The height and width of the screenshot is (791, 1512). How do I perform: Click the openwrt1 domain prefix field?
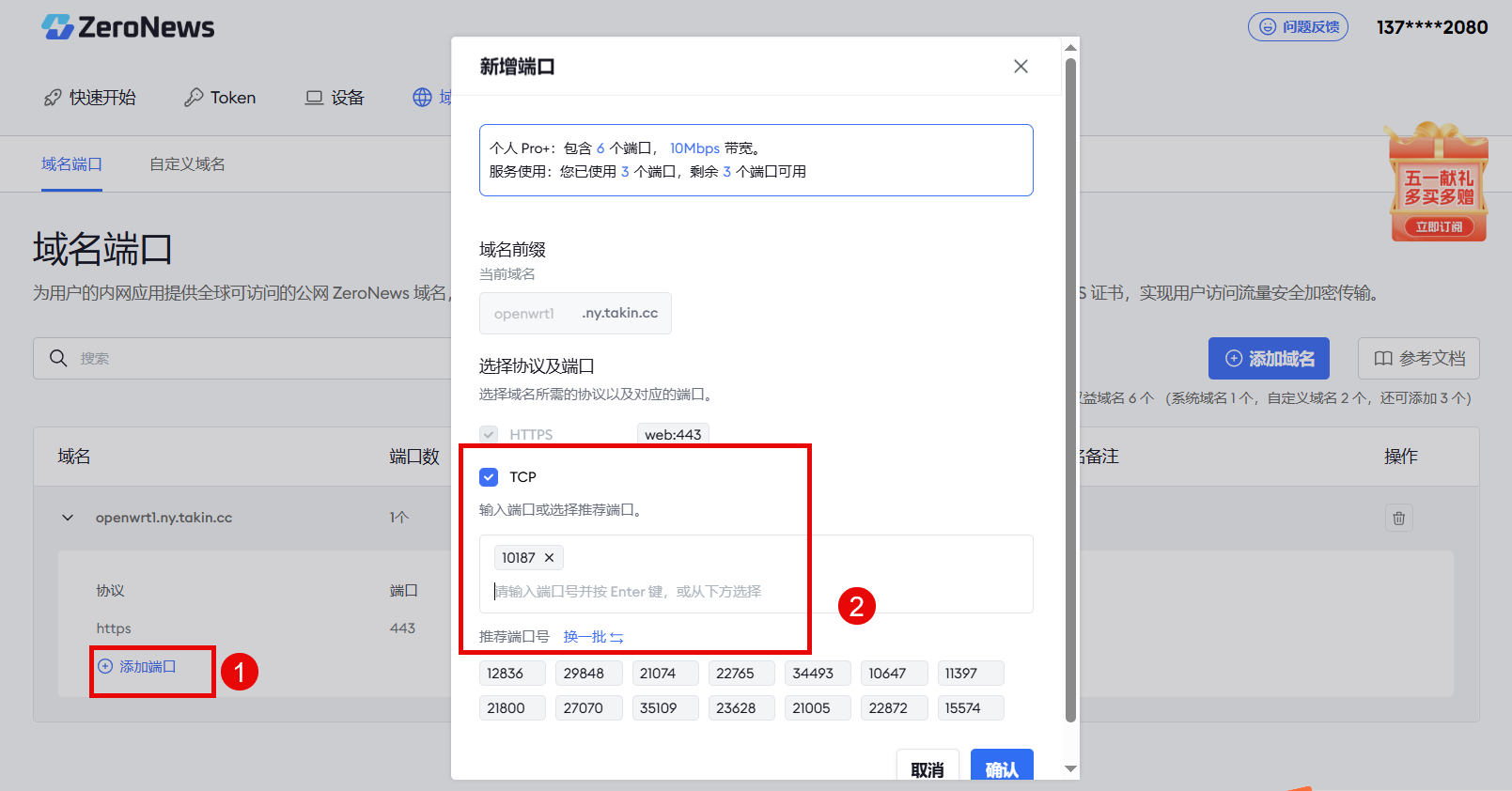pos(575,314)
